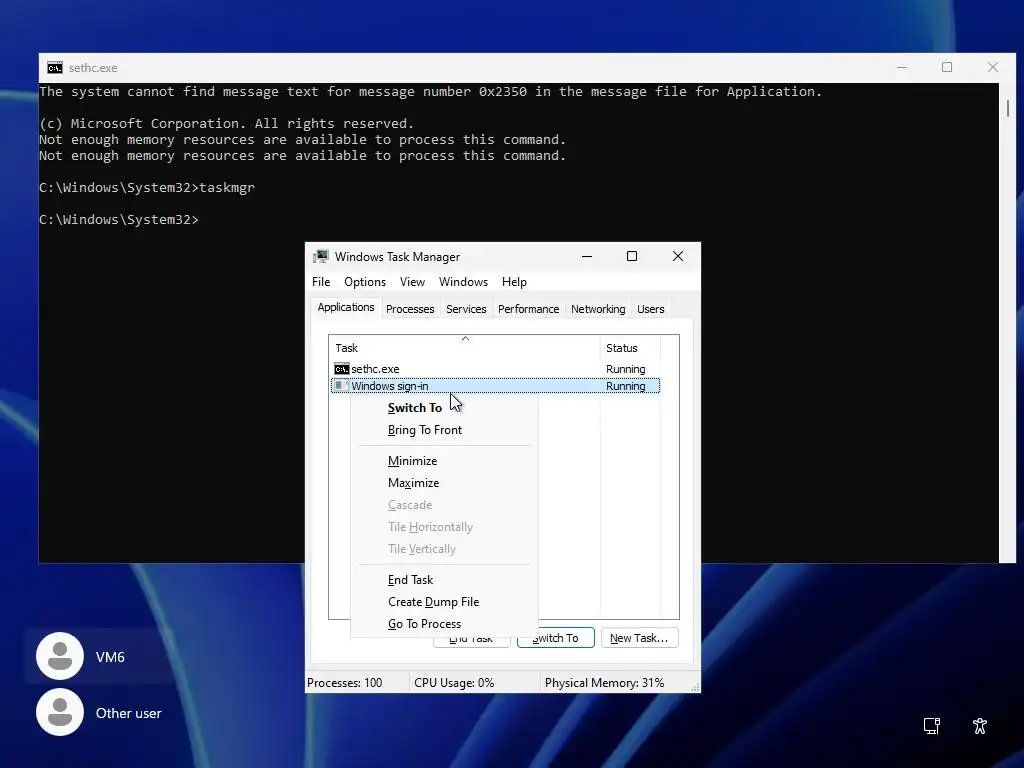Image resolution: width=1024 pixels, height=768 pixels.
Task: Click the New Task... button
Action: [639, 638]
